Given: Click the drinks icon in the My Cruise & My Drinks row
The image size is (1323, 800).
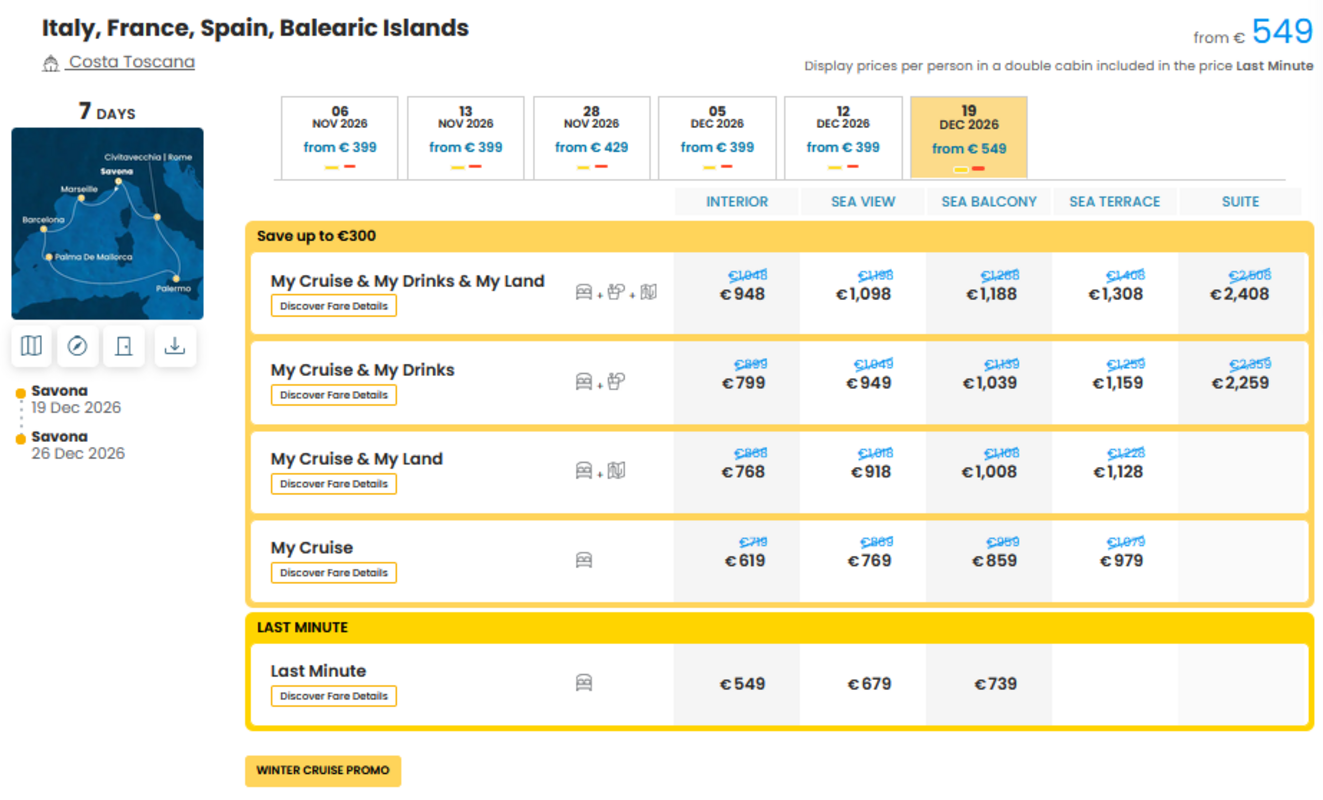Looking at the screenshot, I should (x=616, y=381).
